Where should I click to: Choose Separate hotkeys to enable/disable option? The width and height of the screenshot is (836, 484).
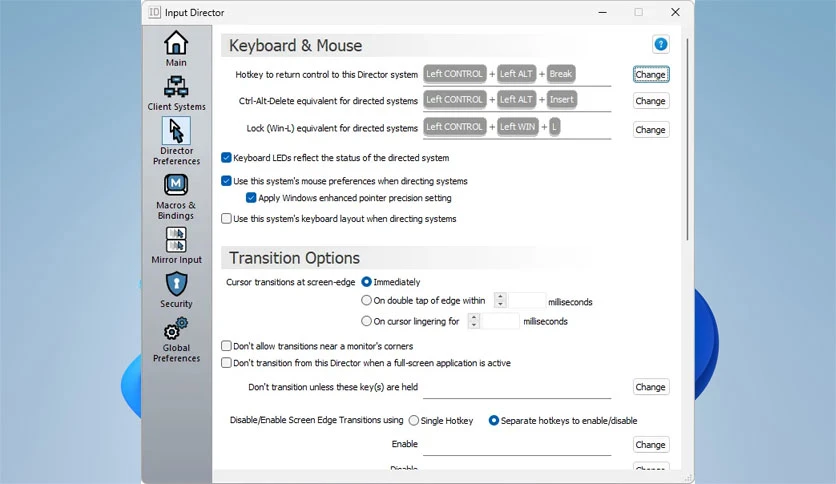[494, 421]
